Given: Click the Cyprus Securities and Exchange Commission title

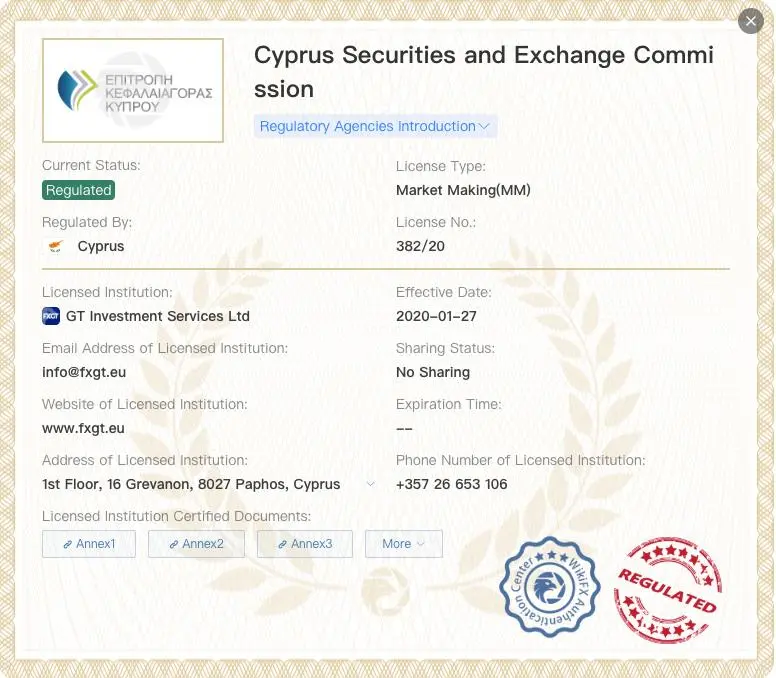Looking at the screenshot, I should coord(484,72).
